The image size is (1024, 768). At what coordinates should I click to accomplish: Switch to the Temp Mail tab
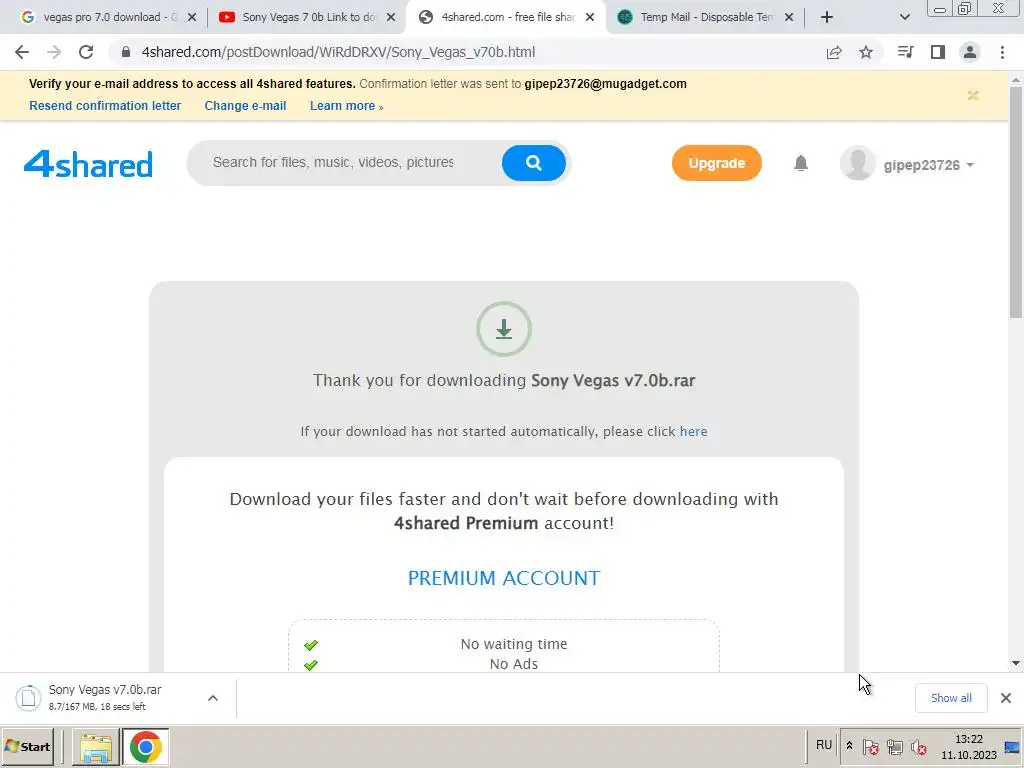706,17
